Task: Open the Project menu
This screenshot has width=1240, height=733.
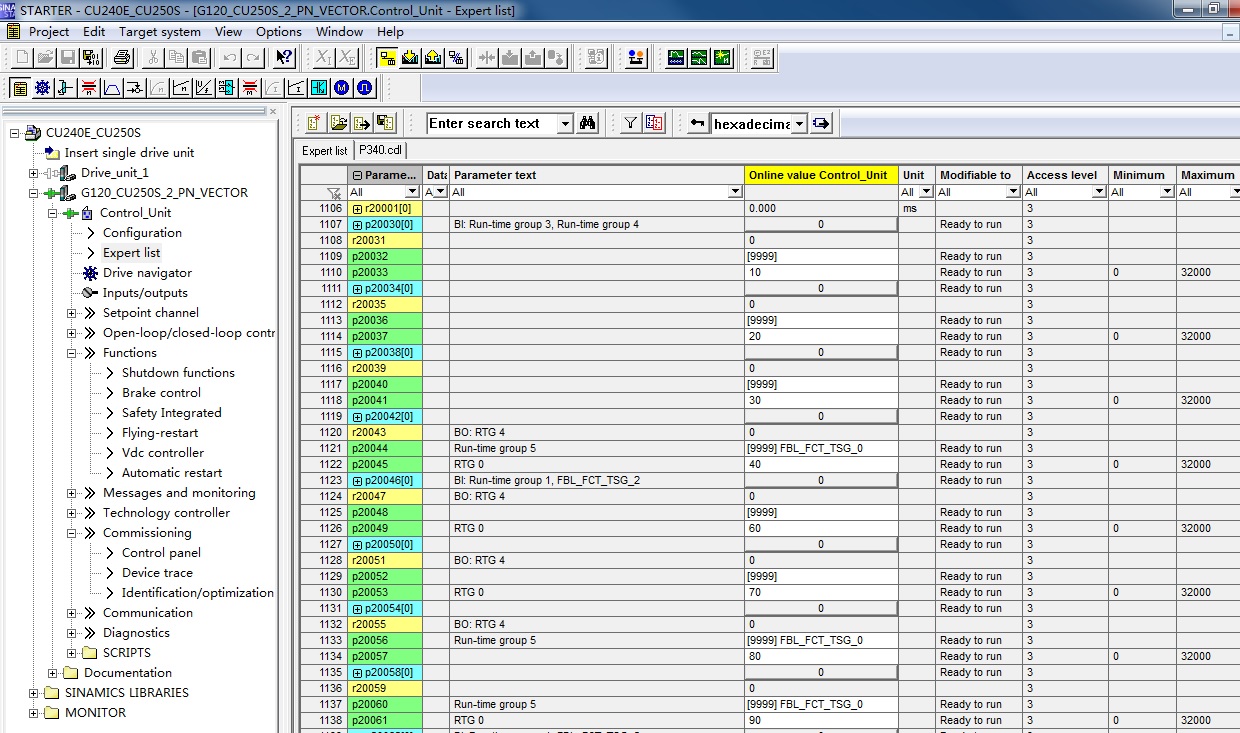Action: tap(49, 31)
